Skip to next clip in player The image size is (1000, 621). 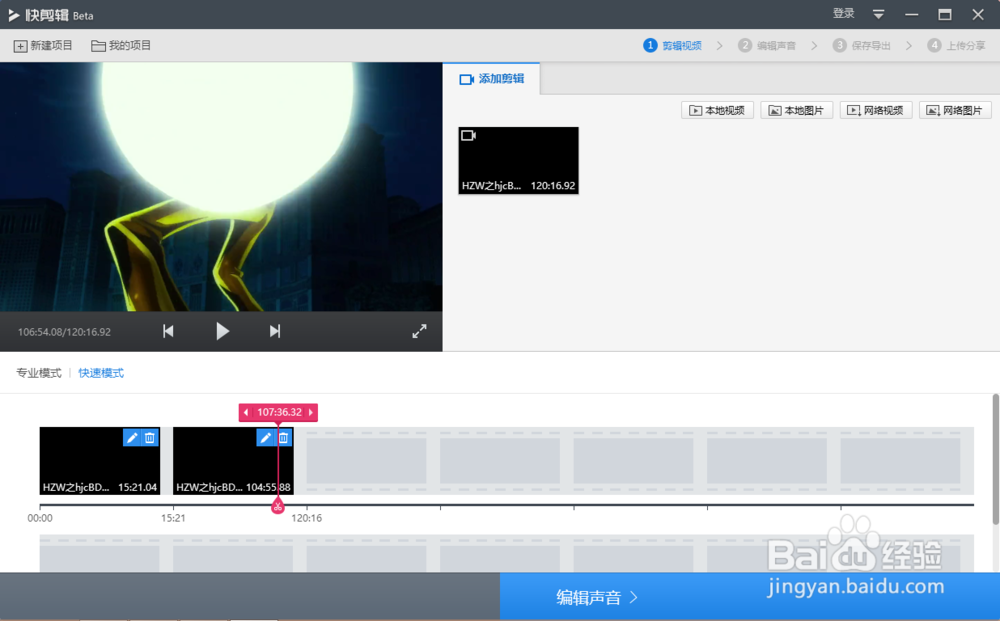point(275,332)
